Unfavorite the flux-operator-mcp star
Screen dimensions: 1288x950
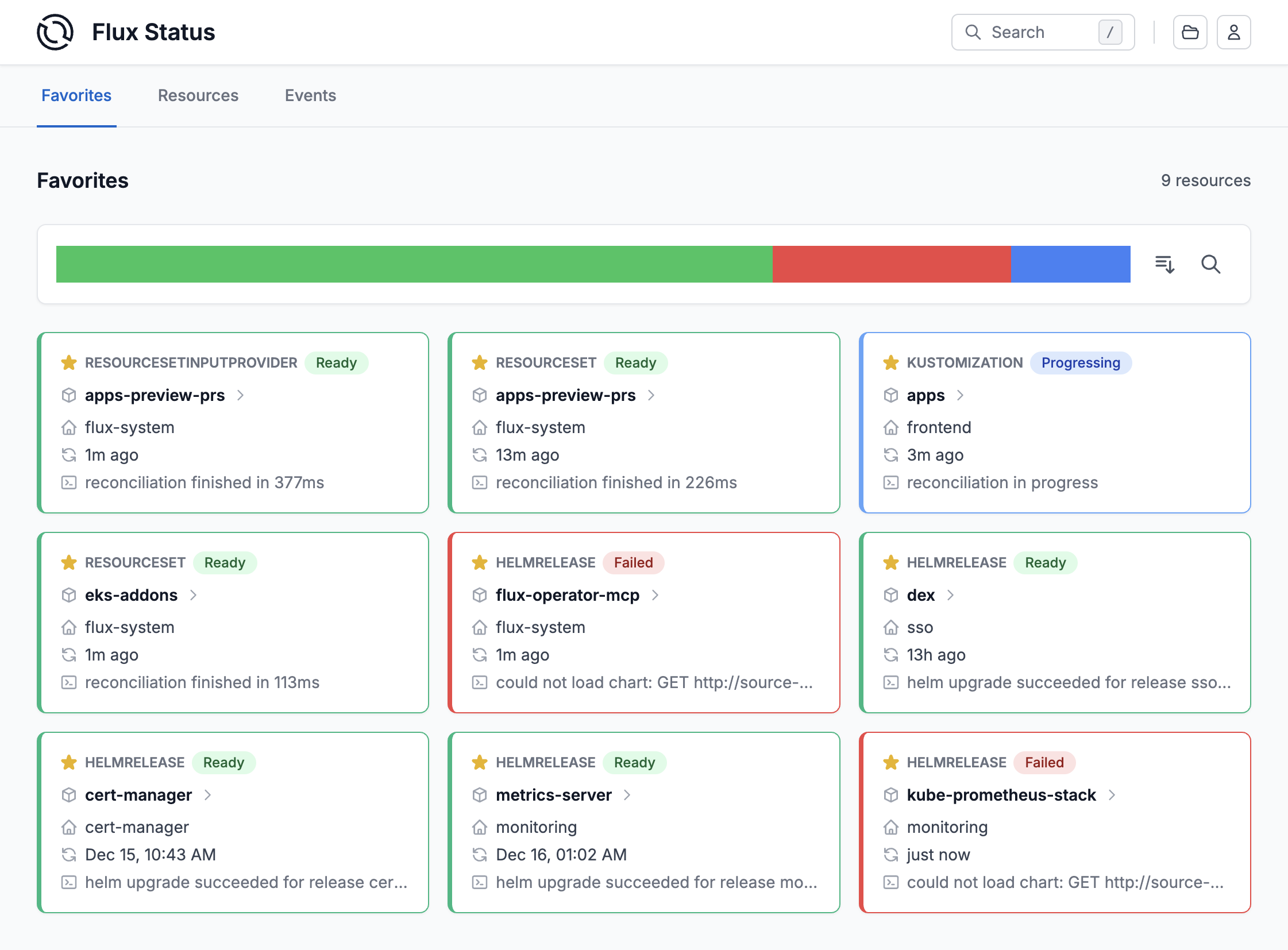point(479,562)
